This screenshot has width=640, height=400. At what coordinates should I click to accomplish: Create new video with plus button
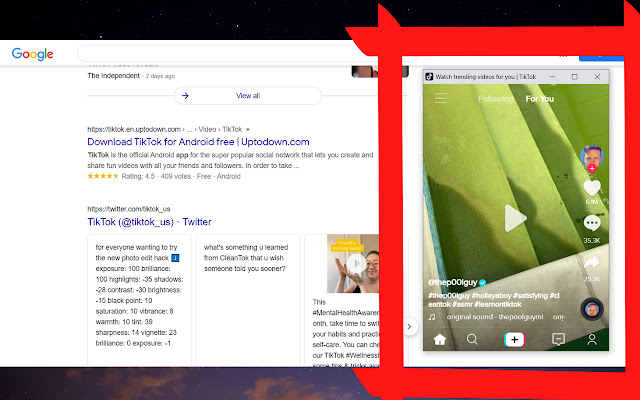[x=515, y=340]
